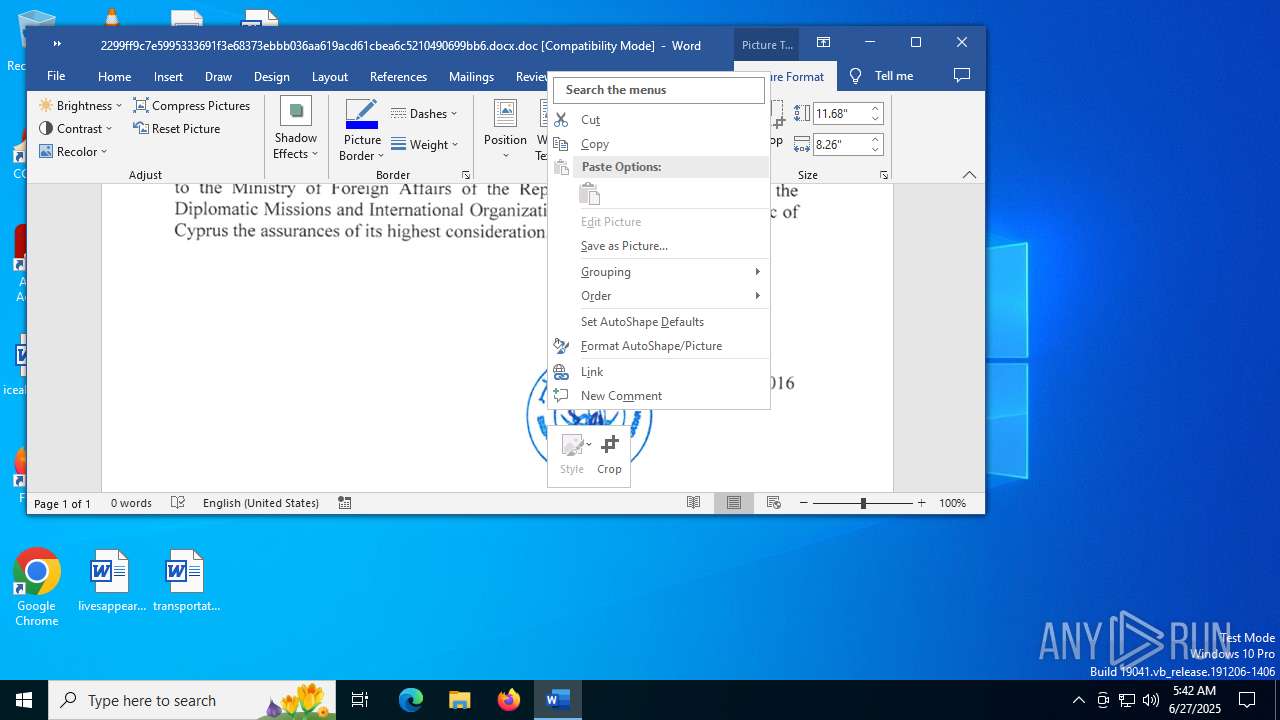Switch to Print Layout view
The width and height of the screenshot is (1280, 720).
point(734,503)
